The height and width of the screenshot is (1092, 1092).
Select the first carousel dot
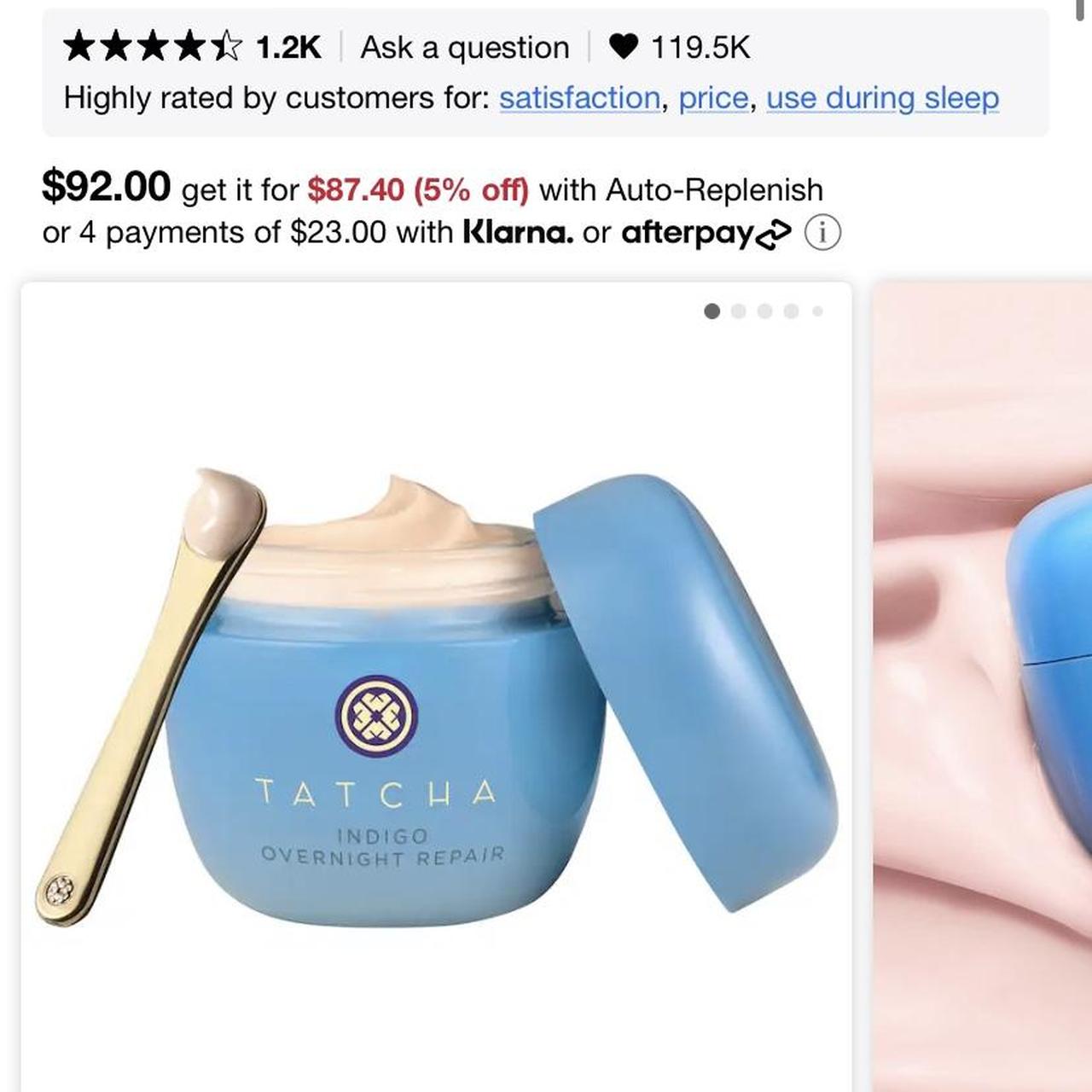pos(712,311)
